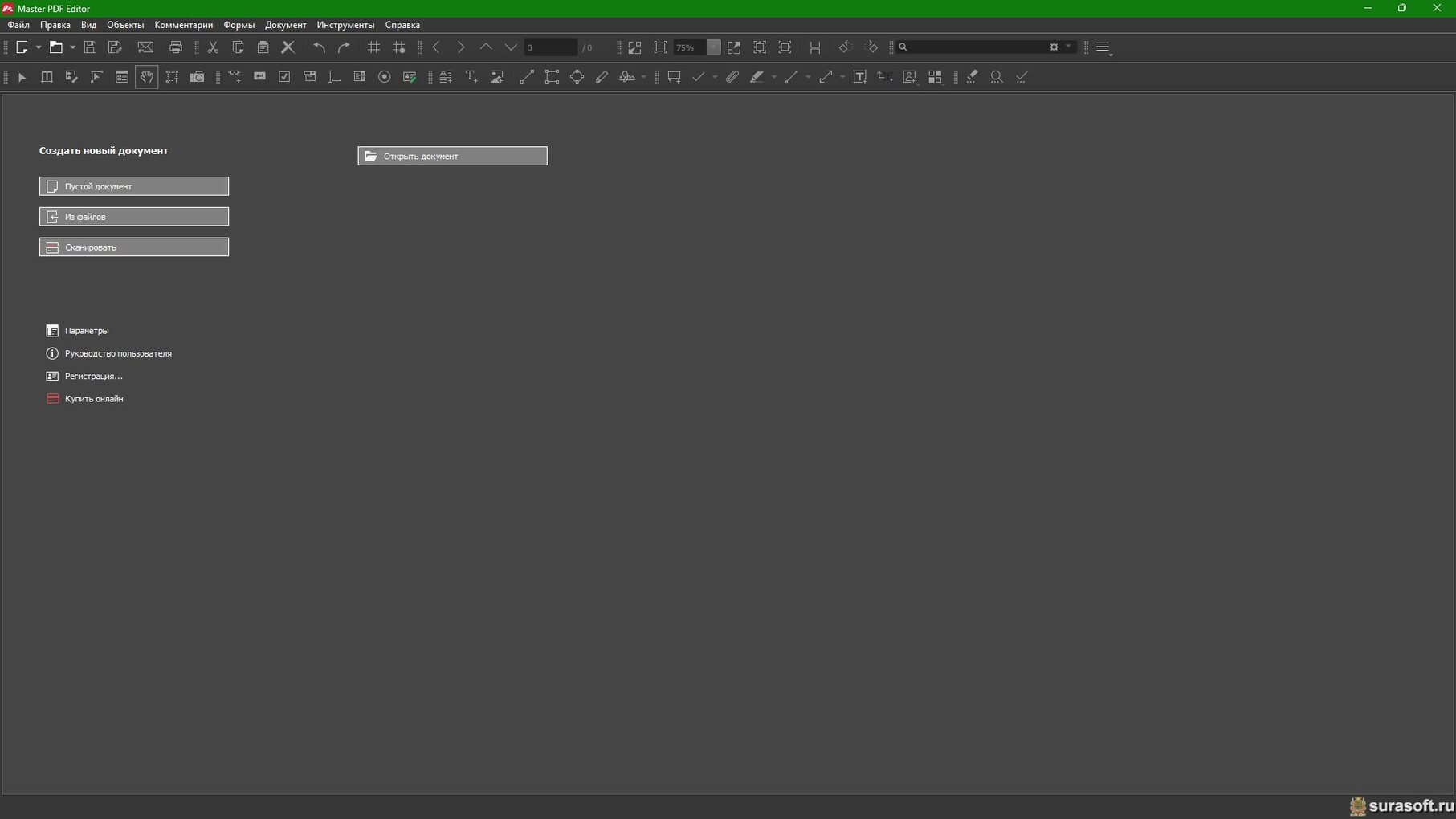Toggle the Check Box form field tool
The width and height of the screenshot is (1456, 819).
[284, 77]
